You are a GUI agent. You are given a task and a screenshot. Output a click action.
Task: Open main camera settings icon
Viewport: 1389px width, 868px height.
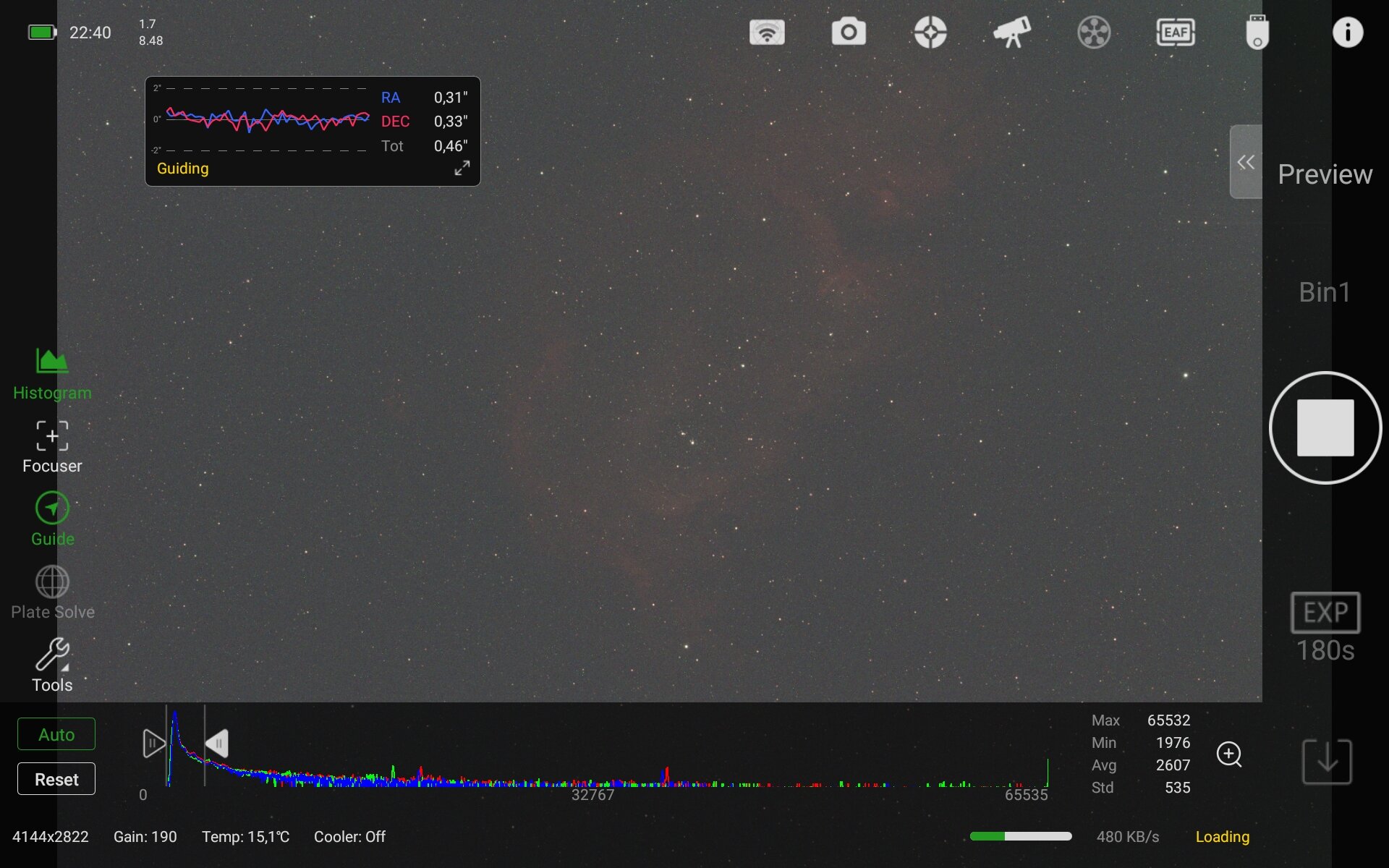click(849, 33)
